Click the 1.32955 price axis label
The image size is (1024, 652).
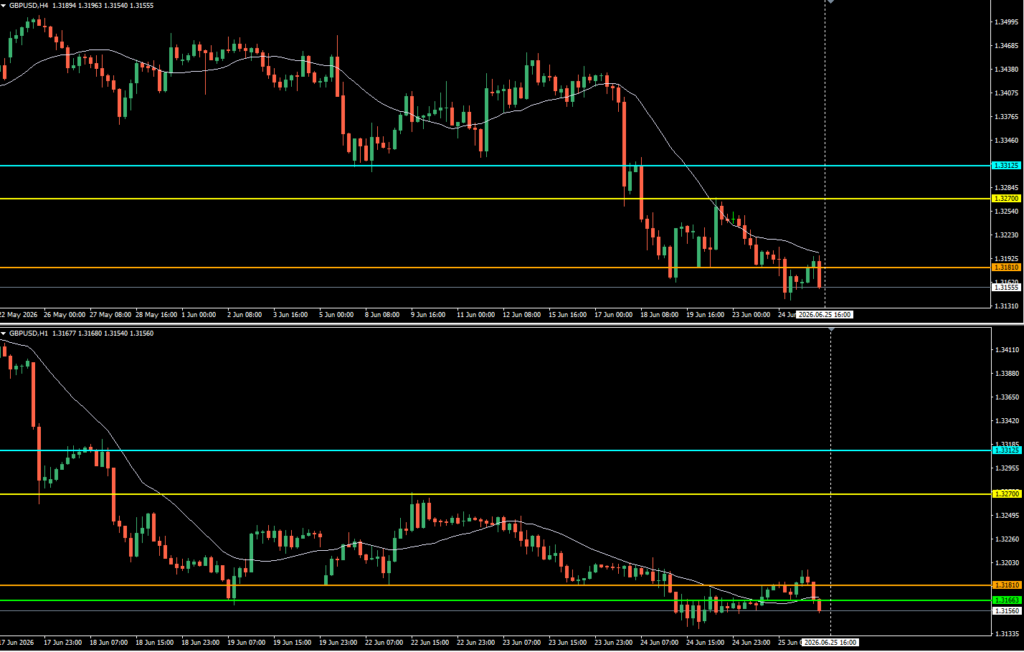[x=1006, y=468]
